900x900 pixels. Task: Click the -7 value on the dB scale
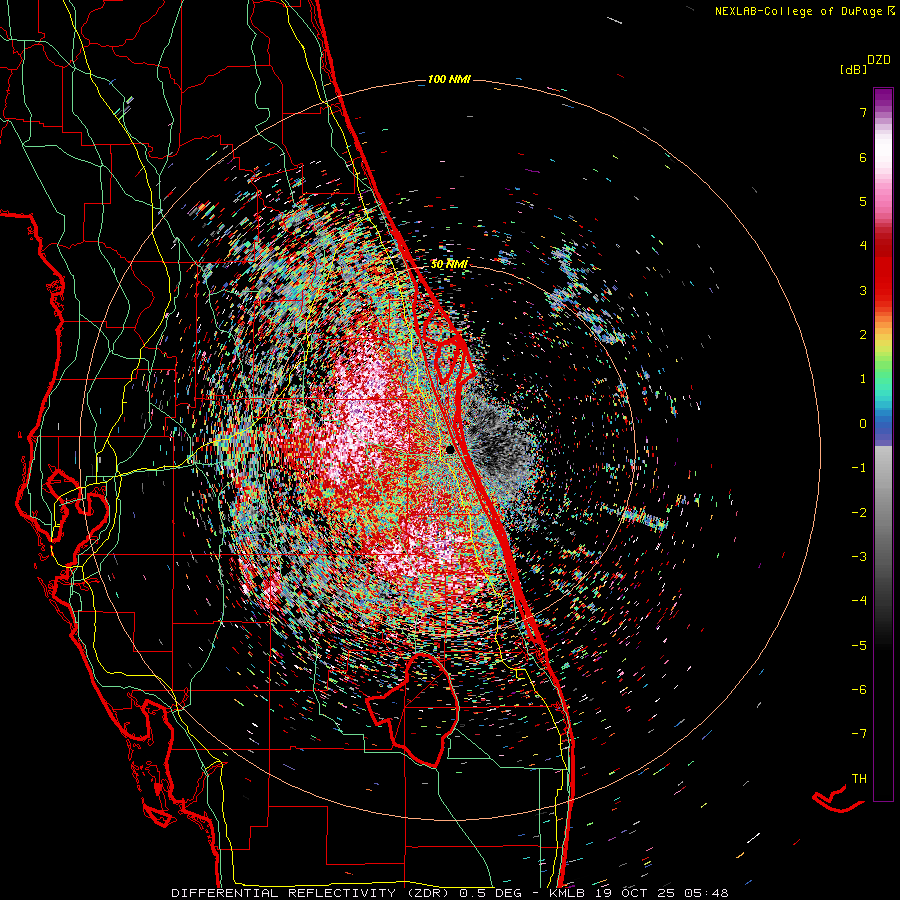click(x=859, y=734)
